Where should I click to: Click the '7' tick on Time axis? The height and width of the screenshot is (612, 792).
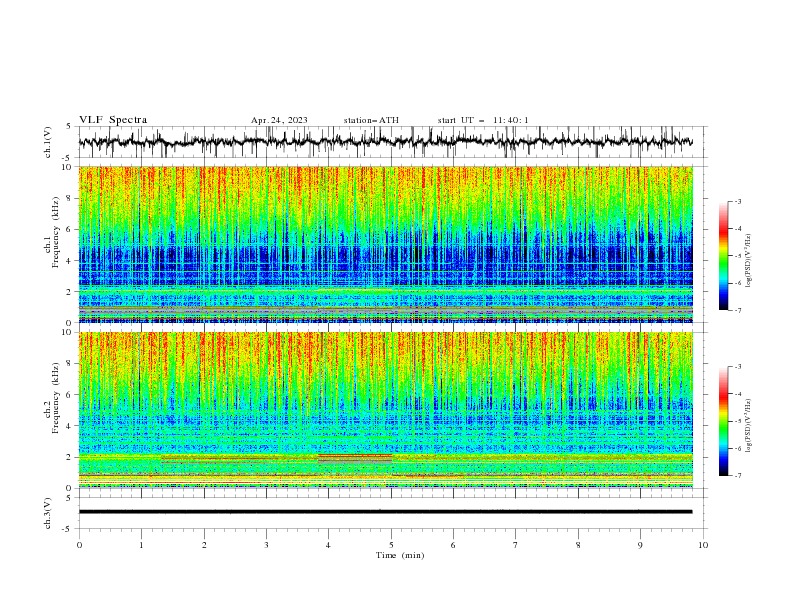(516, 545)
